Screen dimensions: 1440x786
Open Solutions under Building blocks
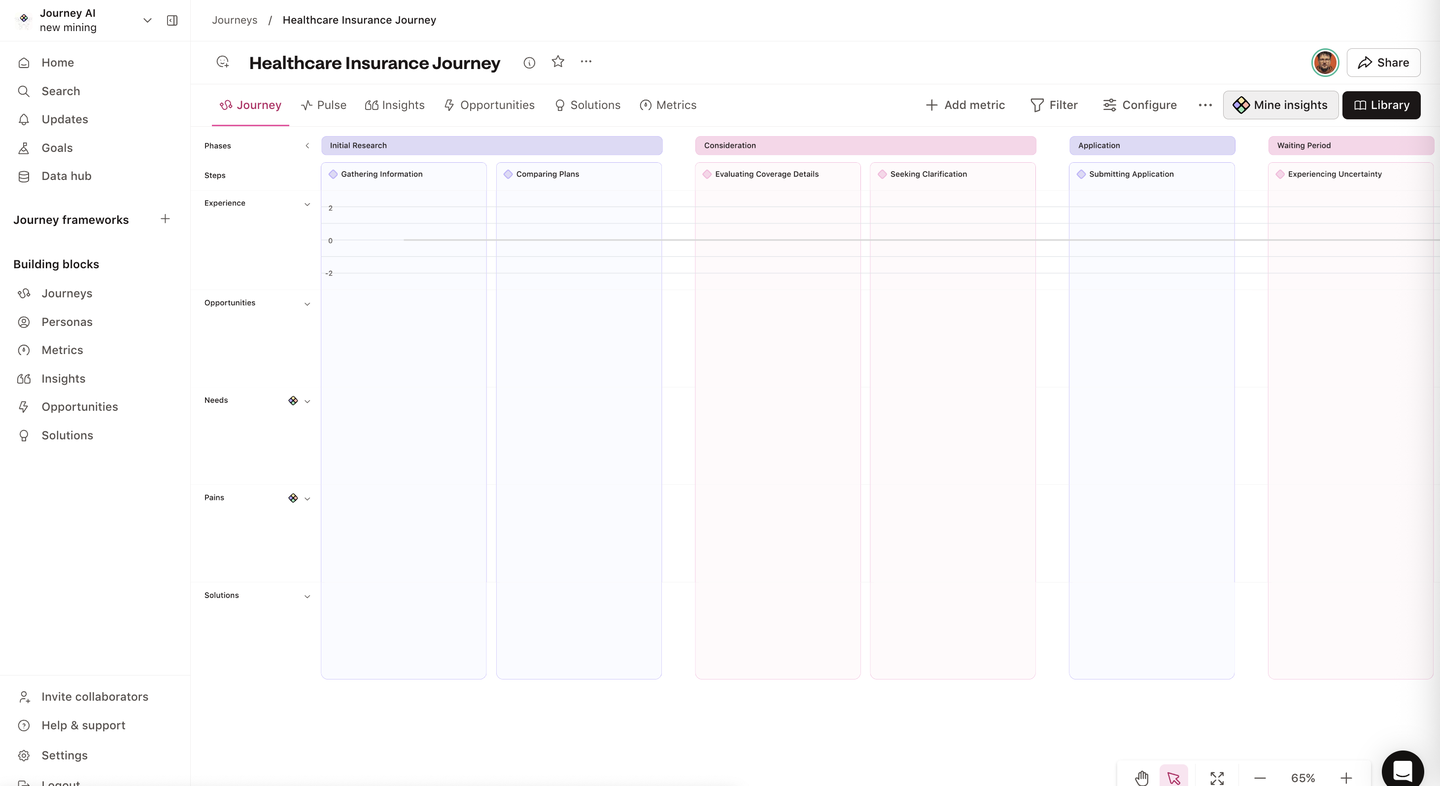(67, 435)
